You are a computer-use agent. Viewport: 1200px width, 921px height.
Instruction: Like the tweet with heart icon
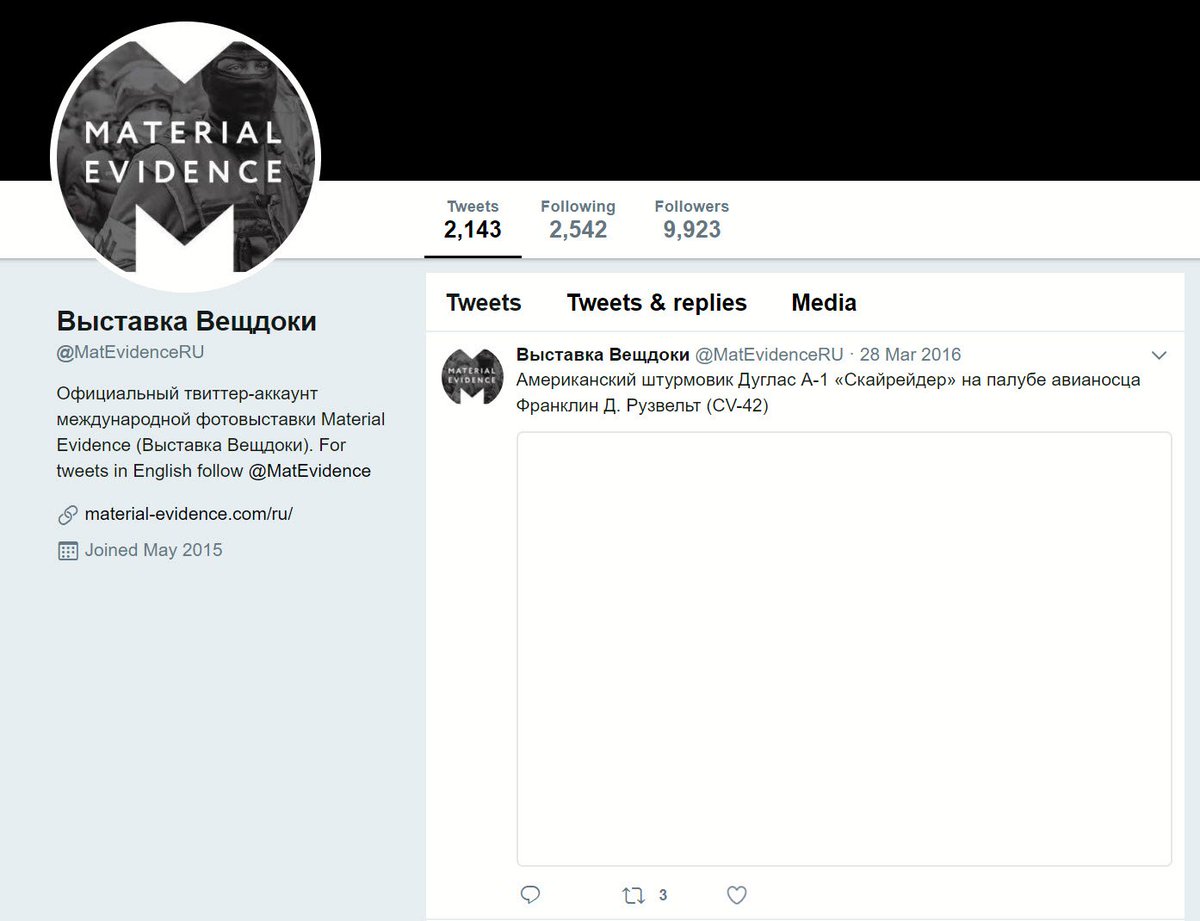[737, 895]
